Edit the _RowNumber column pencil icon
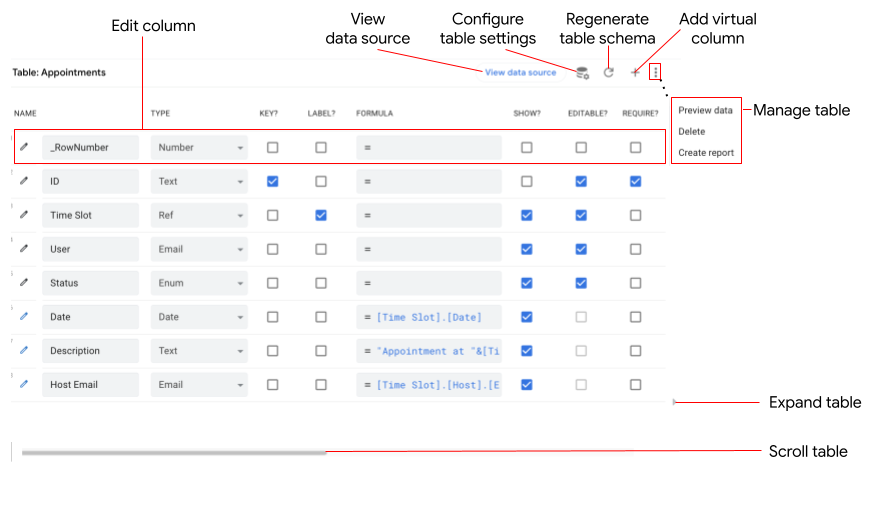 [x=24, y=147]
